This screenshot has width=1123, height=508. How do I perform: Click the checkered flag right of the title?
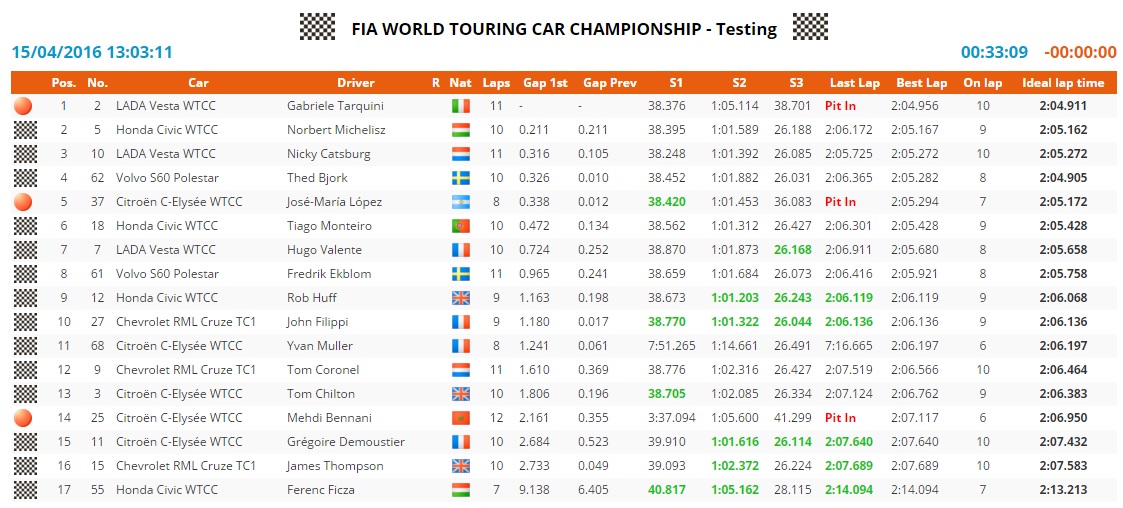point(810,27)
